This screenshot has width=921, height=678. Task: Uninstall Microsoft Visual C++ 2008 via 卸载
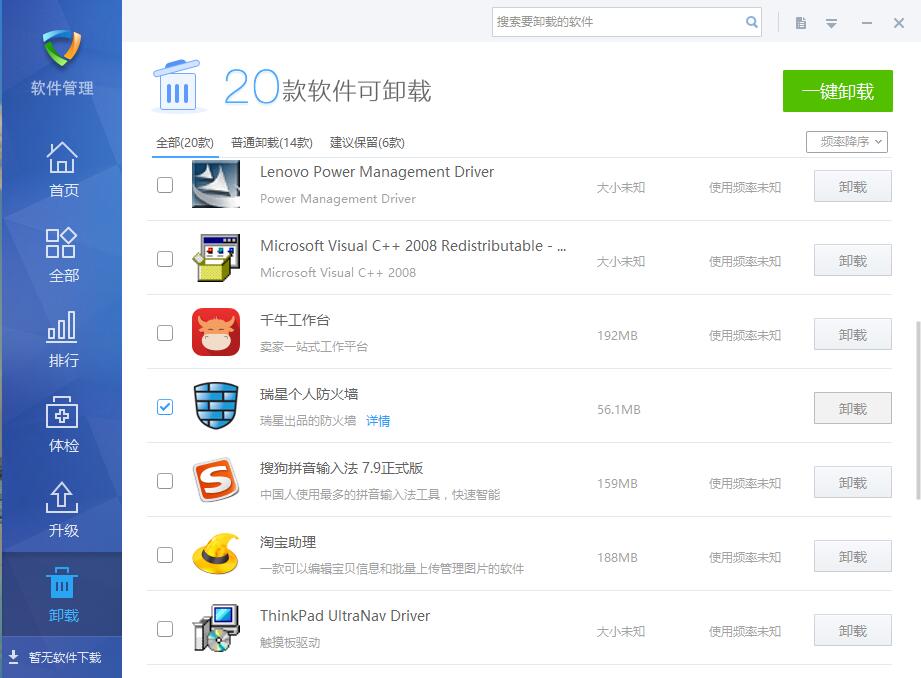(852, 260)
